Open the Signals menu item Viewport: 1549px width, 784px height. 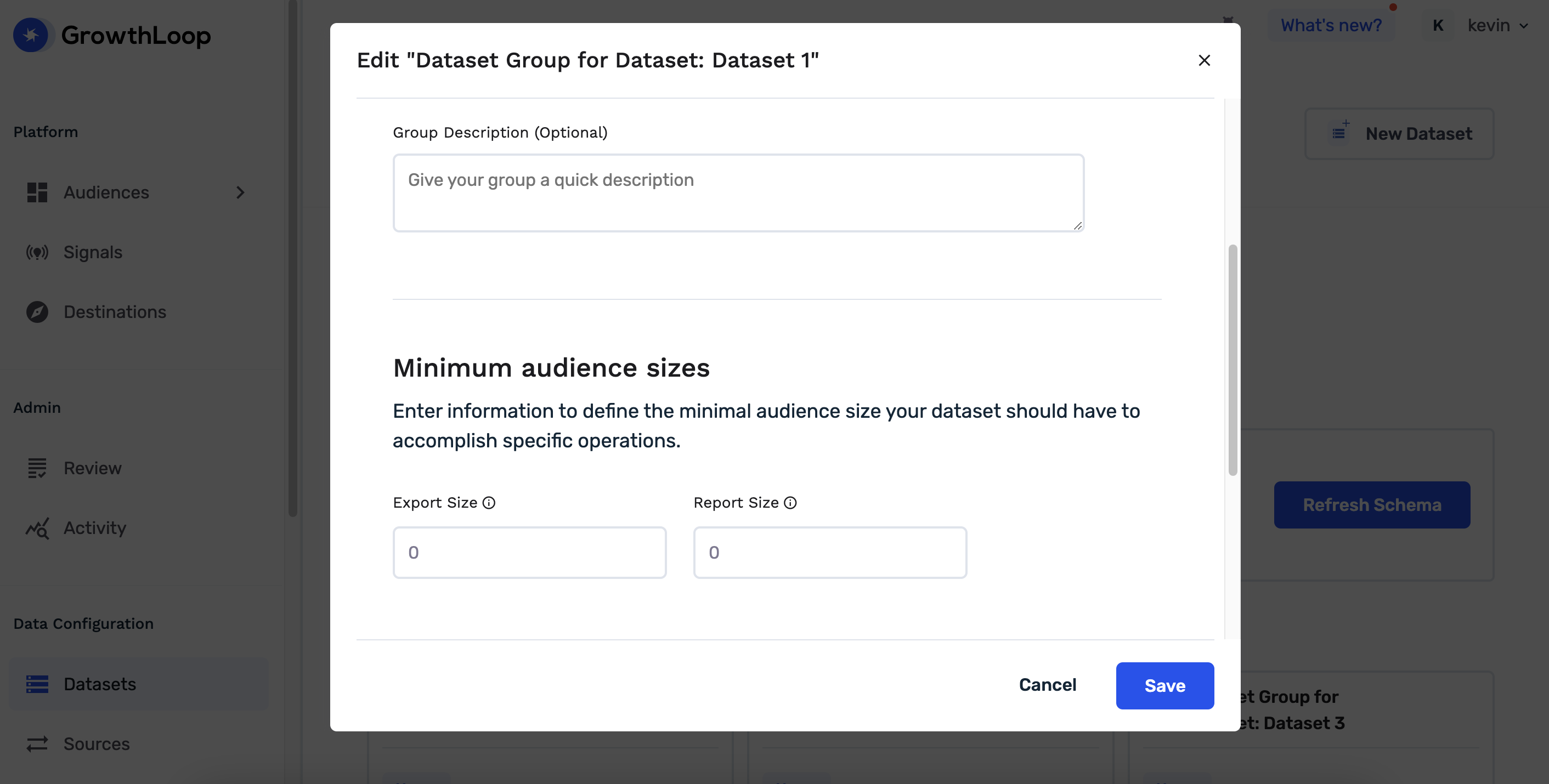pyautogui.click(x=93, y=253)
